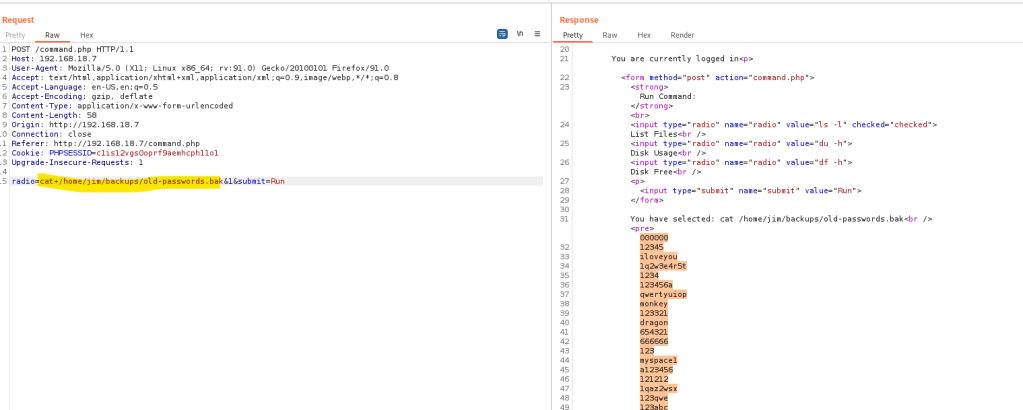Click the divider between Request and Response panels
The height and width of the screenshot is (410, 1023).
coord(551,200)
